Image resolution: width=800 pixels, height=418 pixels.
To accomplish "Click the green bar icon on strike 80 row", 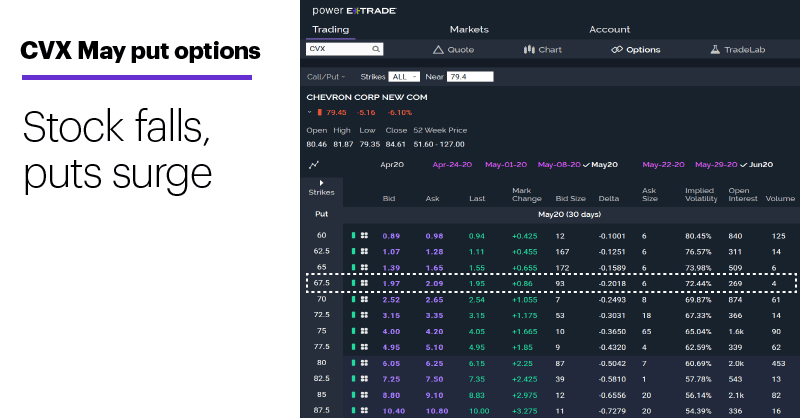I will [353, 363].
